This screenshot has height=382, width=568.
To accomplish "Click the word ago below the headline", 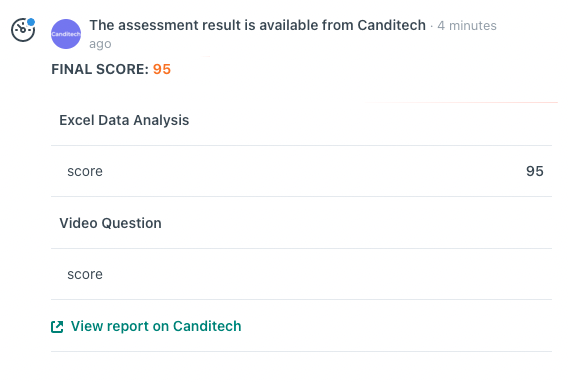I will point(100,44).
